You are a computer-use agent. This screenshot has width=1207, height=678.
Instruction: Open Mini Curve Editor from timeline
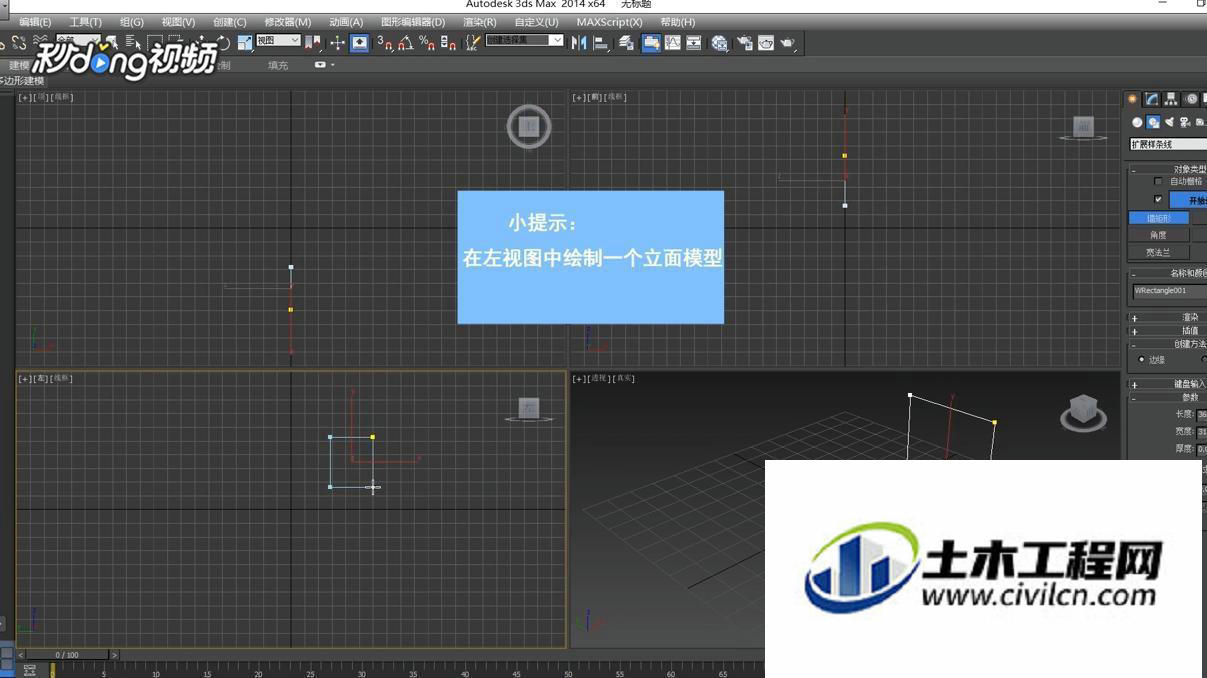(30, 670)
